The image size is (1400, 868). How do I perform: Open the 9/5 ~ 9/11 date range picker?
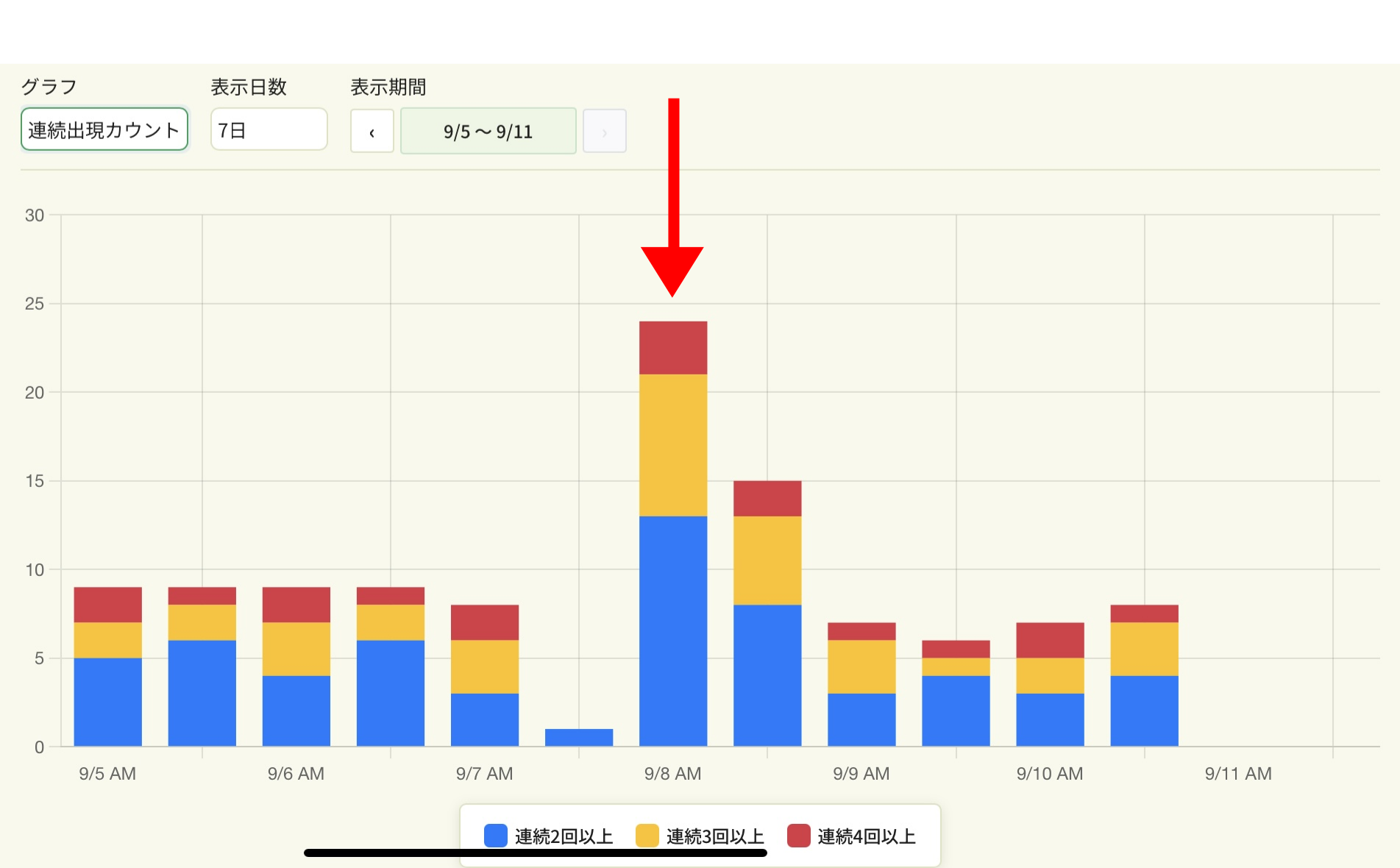click(x=488, y=132)
